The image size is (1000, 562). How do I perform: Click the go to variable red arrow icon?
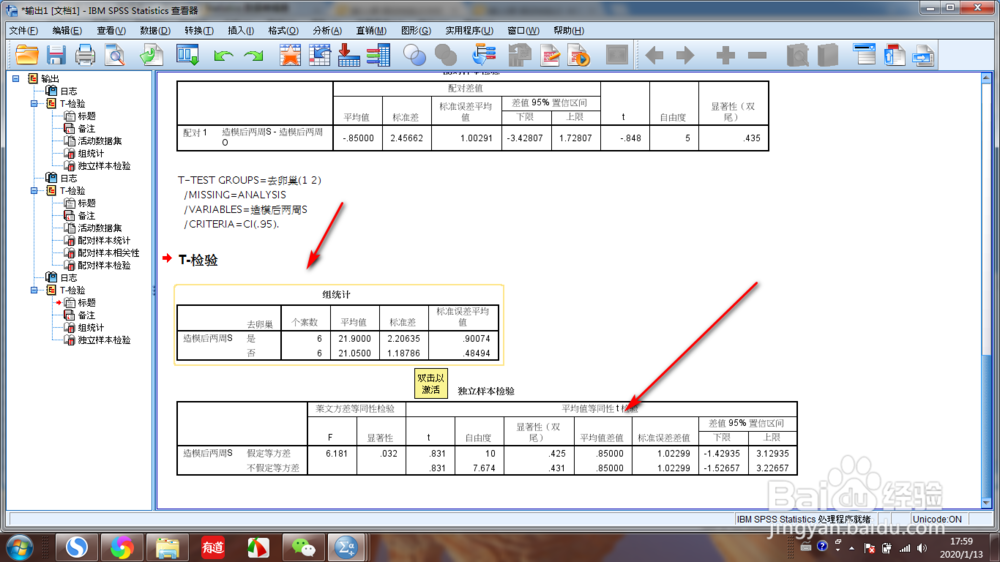pyautogui.click(x=348, y=55)
